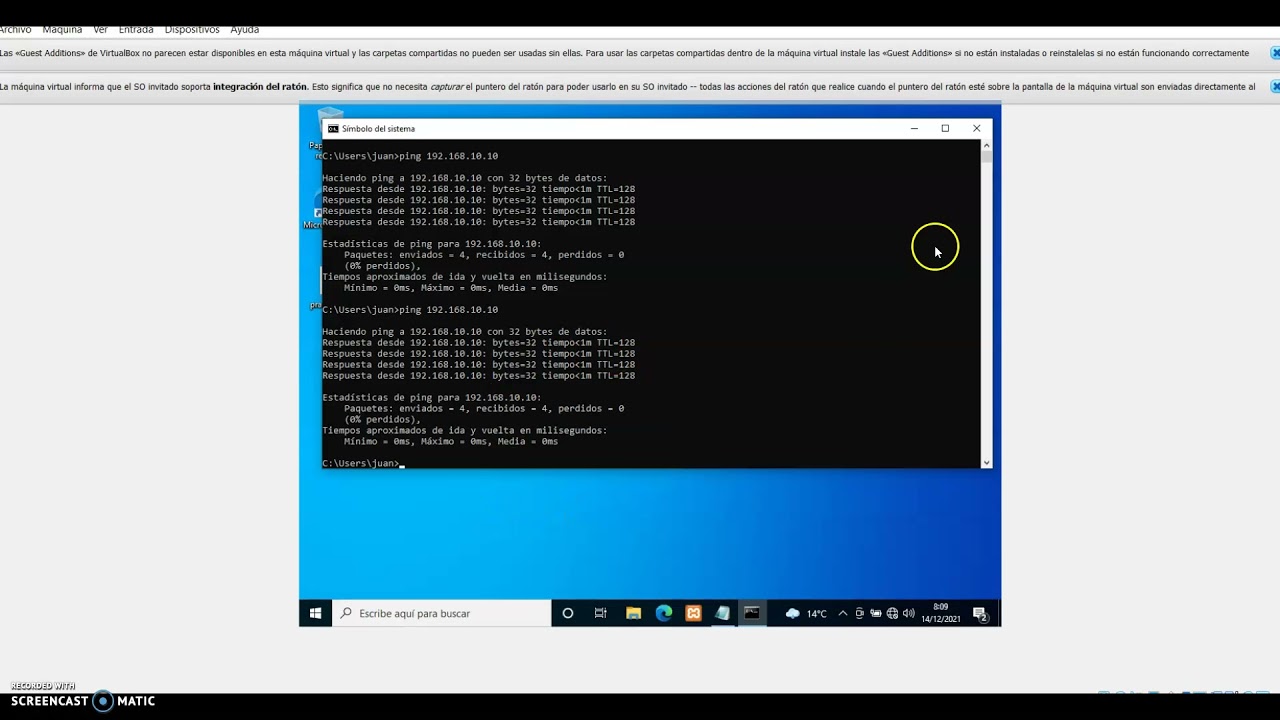The height and width of the screenshot is (720, 1280).
Task: Dismiss the mouse integration notification bar
Action: pyautogui.click(x=1275, y=87)
